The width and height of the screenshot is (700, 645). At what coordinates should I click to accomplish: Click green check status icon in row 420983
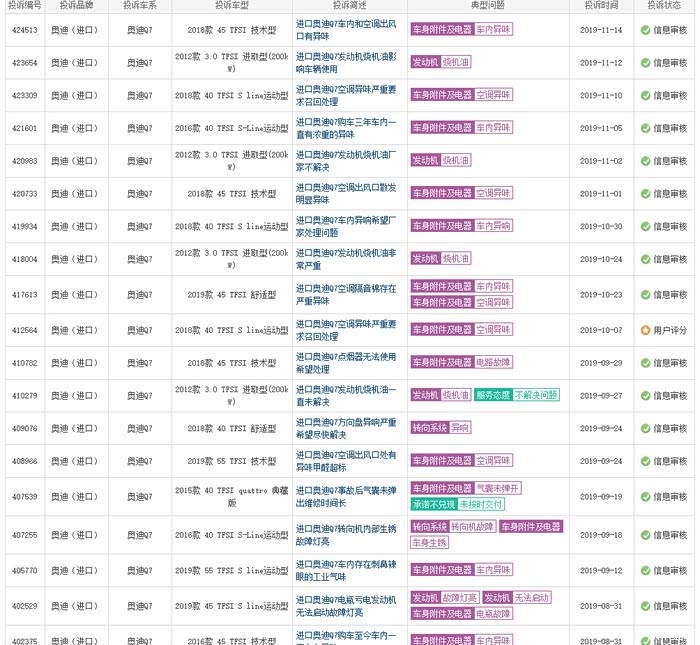[x=645, y=161]
